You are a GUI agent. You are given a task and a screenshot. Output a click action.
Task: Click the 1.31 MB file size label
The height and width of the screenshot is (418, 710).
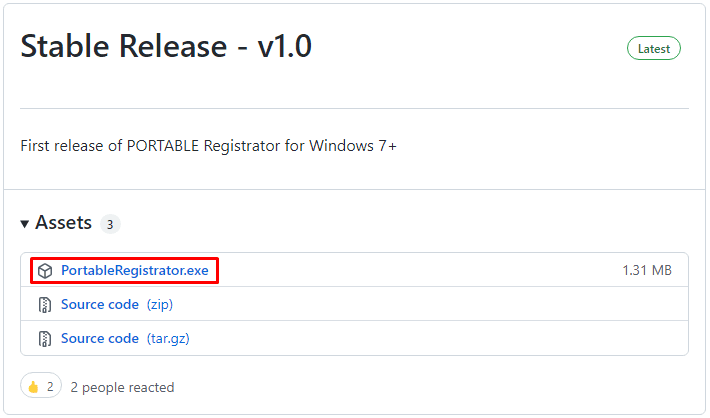tap(647, 270)
